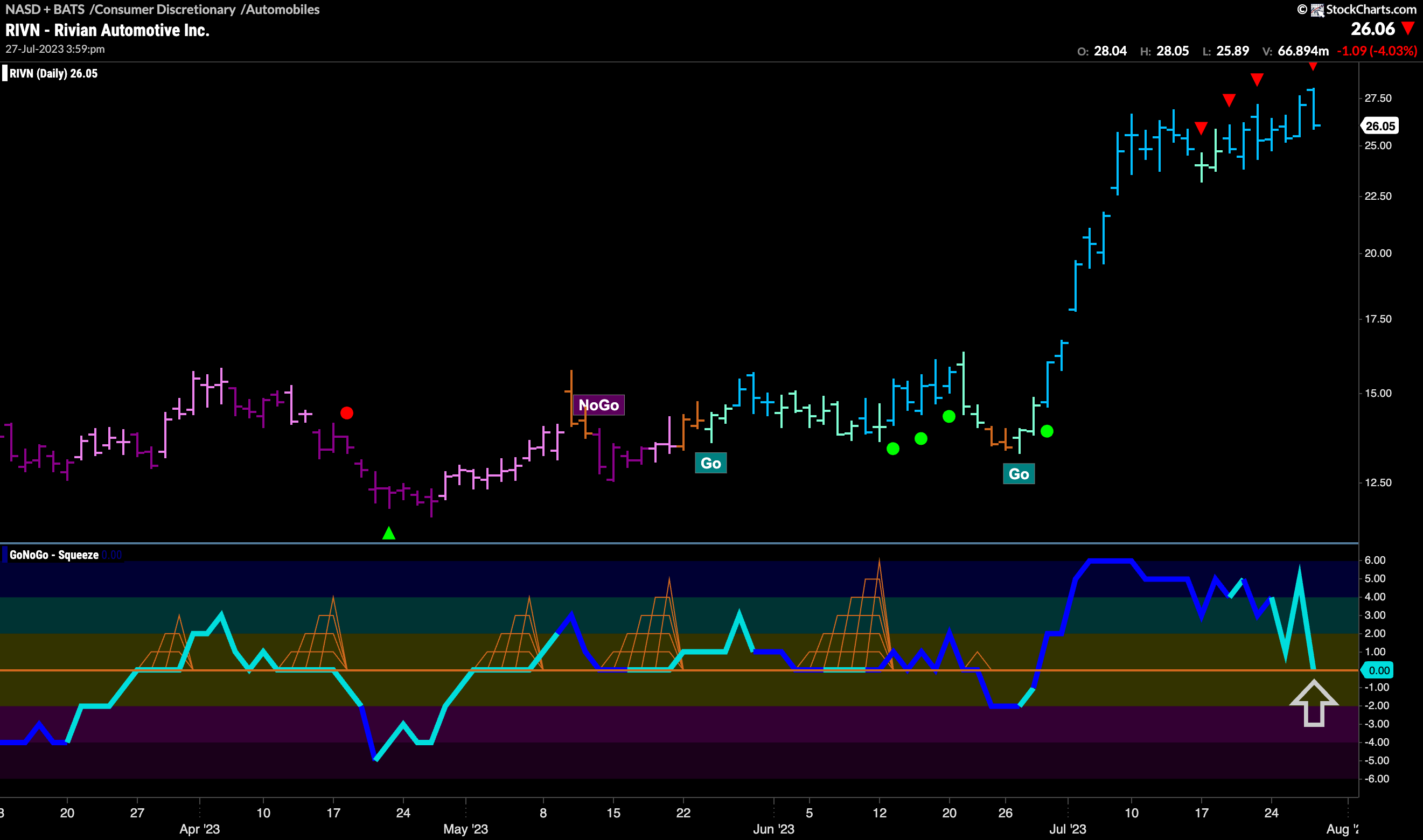Click the green dot nearest the June Go label

pos(1047,431)
